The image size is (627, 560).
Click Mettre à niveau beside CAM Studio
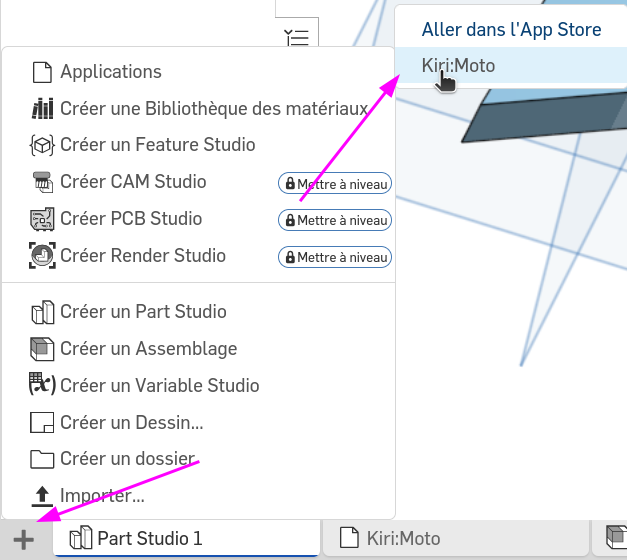pos(335,183)
